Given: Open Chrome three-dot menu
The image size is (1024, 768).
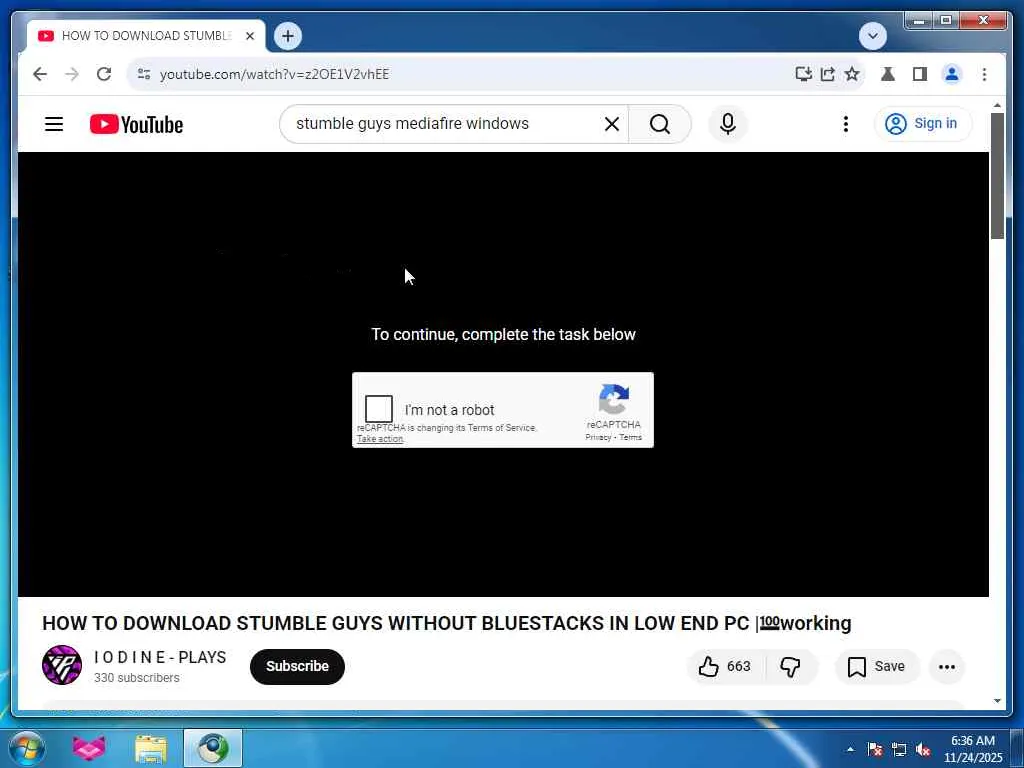Looking at the screenshot, I should [x=984, y=74].
